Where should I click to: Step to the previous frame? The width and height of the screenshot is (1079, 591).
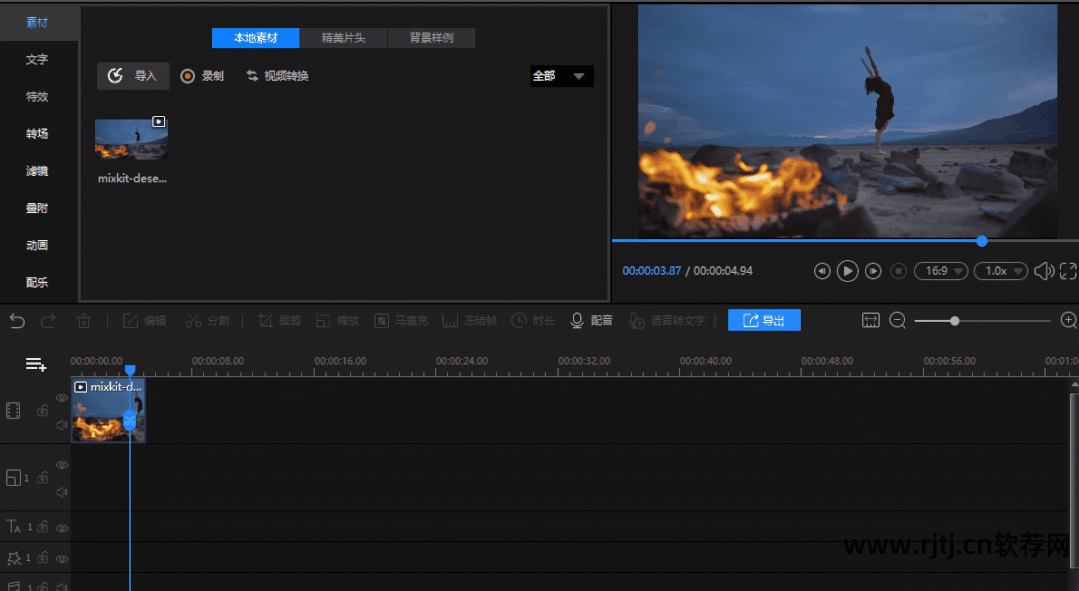click(822, 271)
